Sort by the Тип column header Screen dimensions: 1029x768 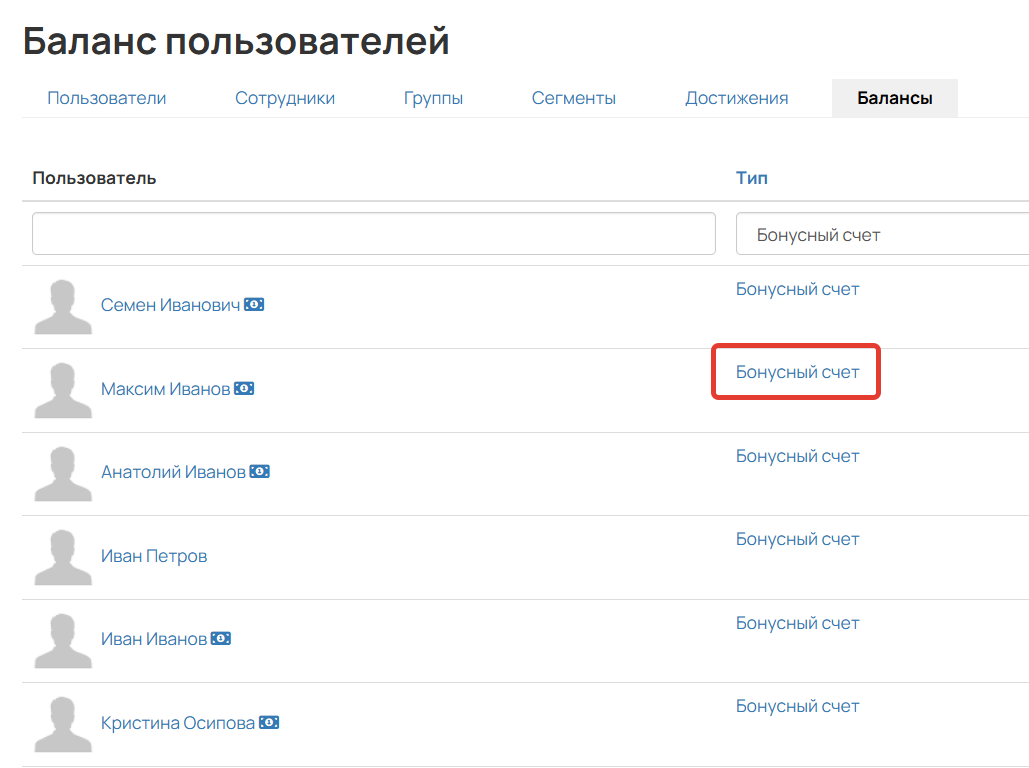(752, 177)
